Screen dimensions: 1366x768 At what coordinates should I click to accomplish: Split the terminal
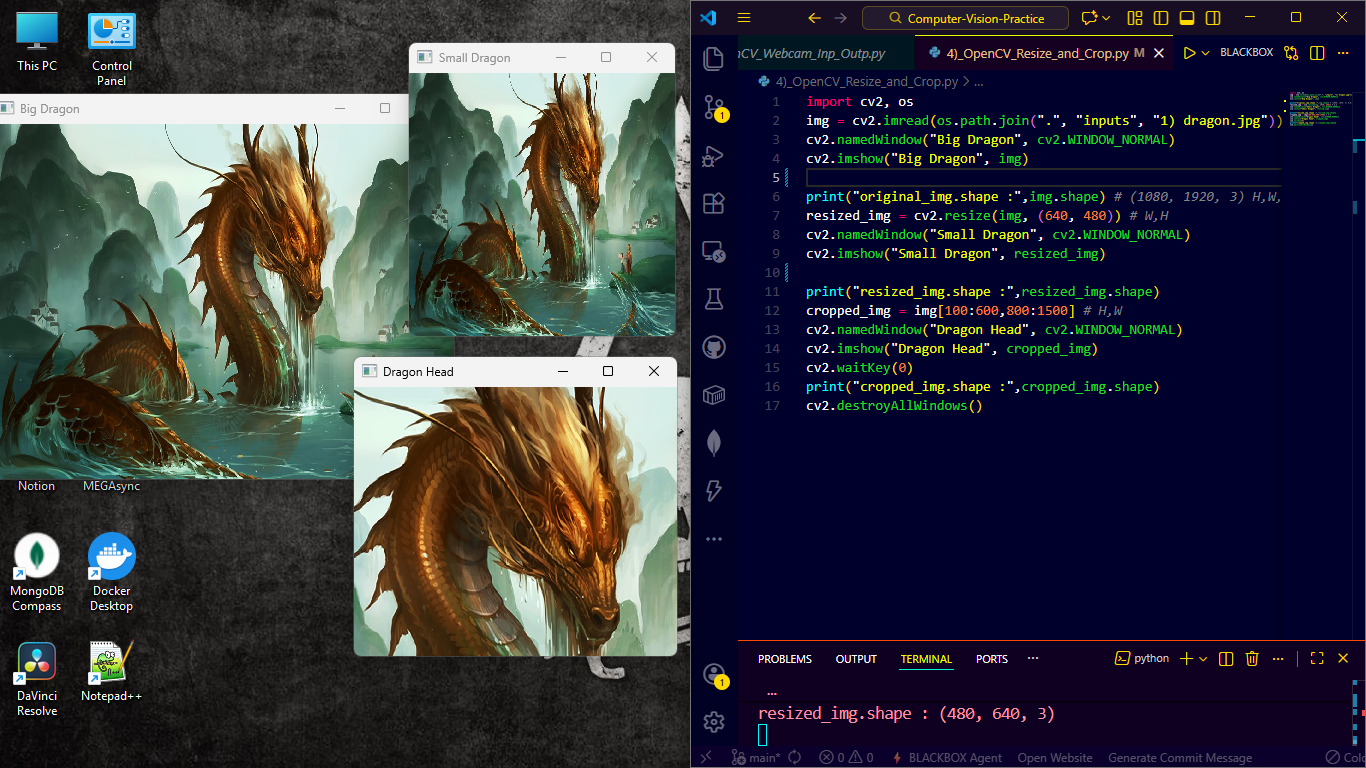pos(1227,658)
